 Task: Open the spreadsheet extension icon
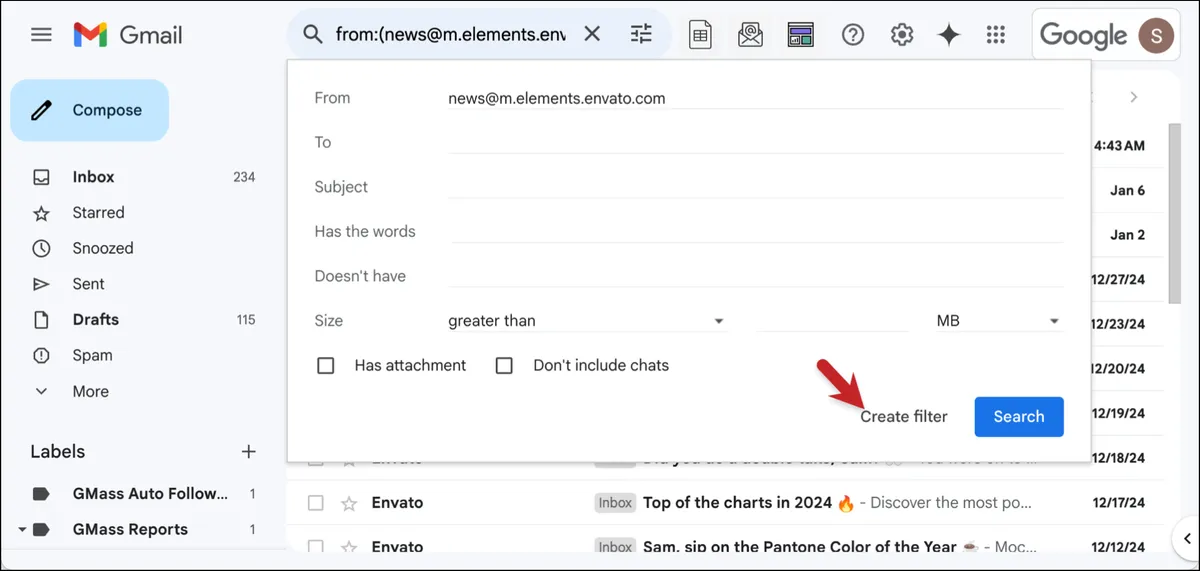[700, 35]
